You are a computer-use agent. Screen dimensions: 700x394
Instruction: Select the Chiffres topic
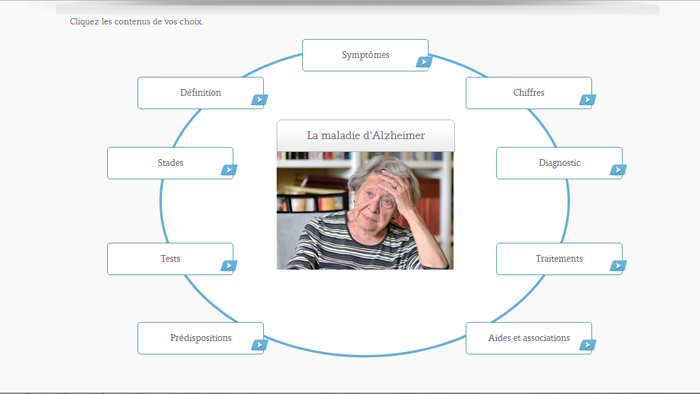point(529,93)
